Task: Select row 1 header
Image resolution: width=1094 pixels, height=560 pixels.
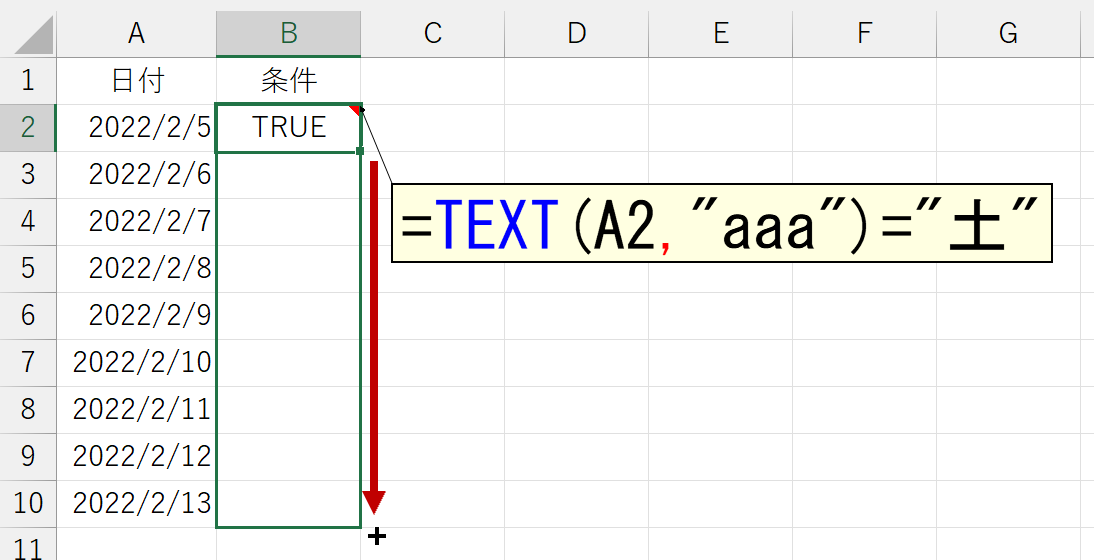Action: tap(28, 81)
